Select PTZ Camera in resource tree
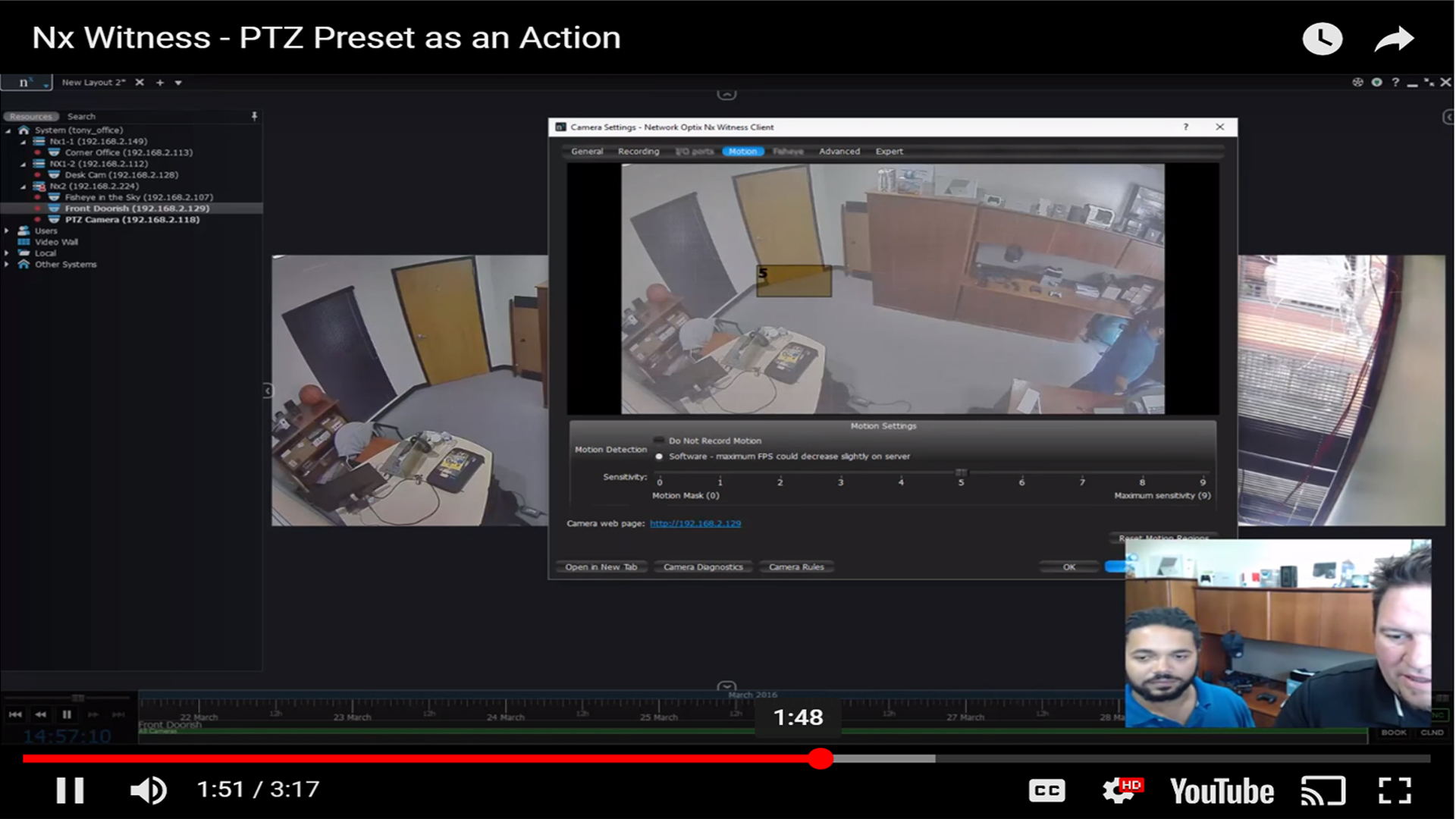 132,220
